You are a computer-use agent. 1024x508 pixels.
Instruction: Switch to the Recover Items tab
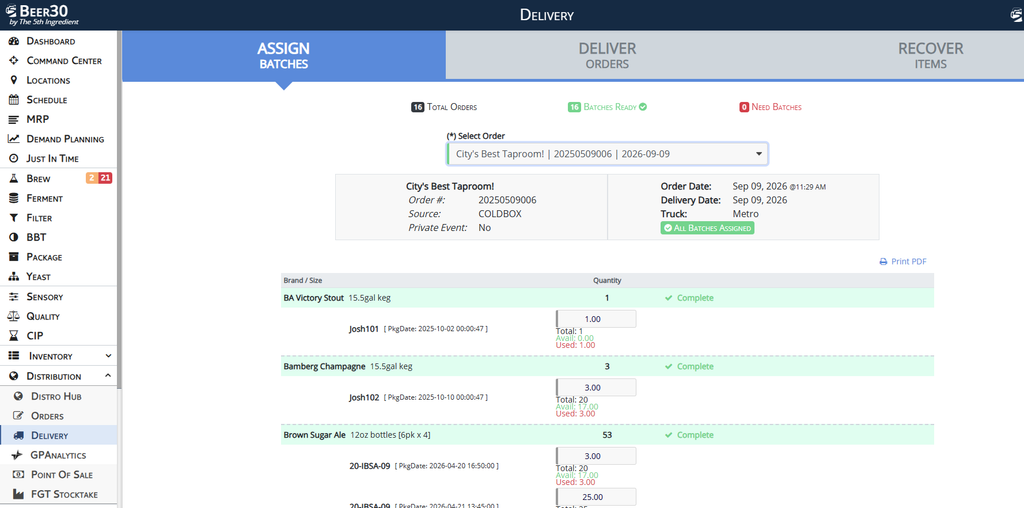pyautogui.click(x=930, y=56)
